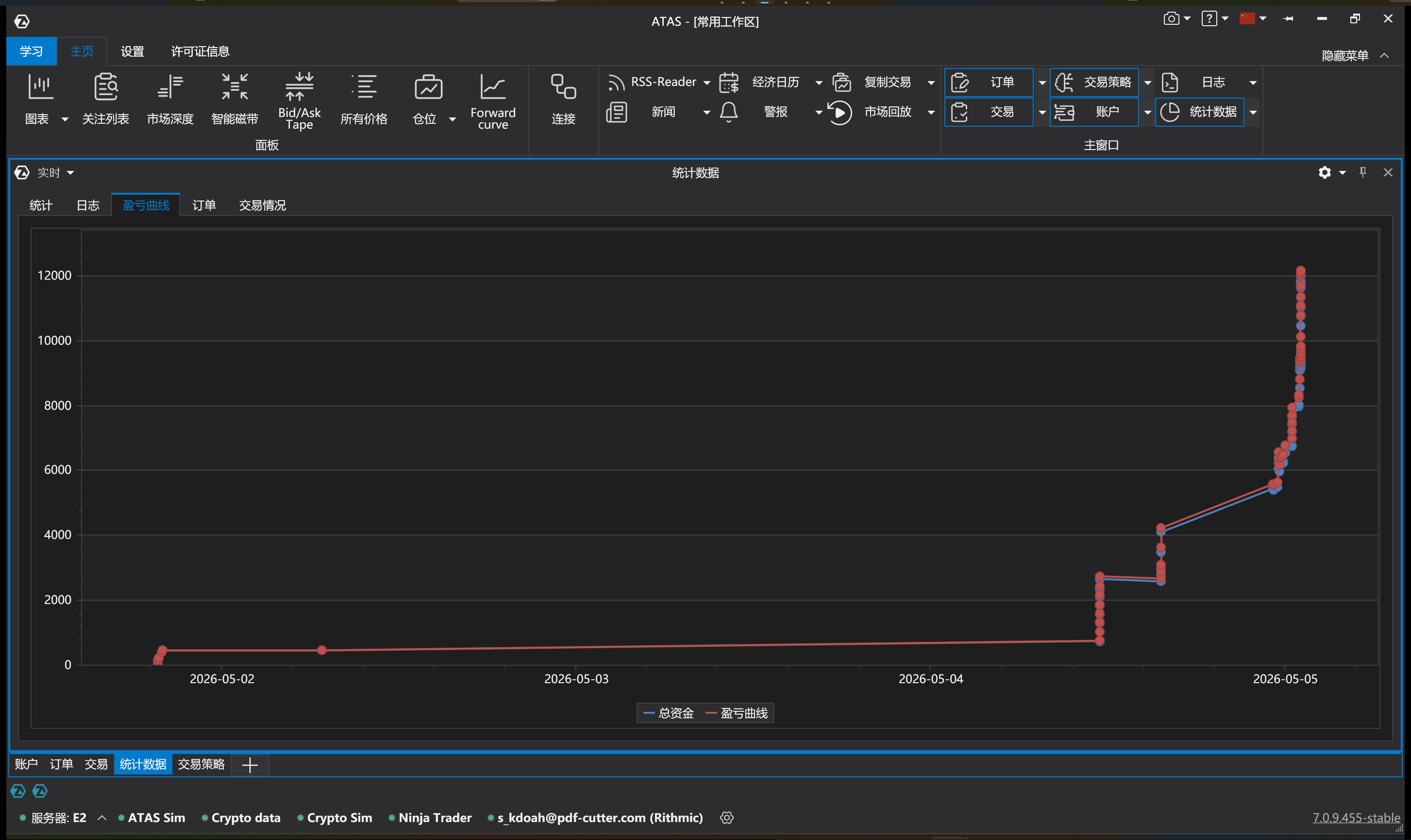This screenshot has height=840, width=1411.
Task: Open the RSS-Reader tool
Action: pos(653,82)
